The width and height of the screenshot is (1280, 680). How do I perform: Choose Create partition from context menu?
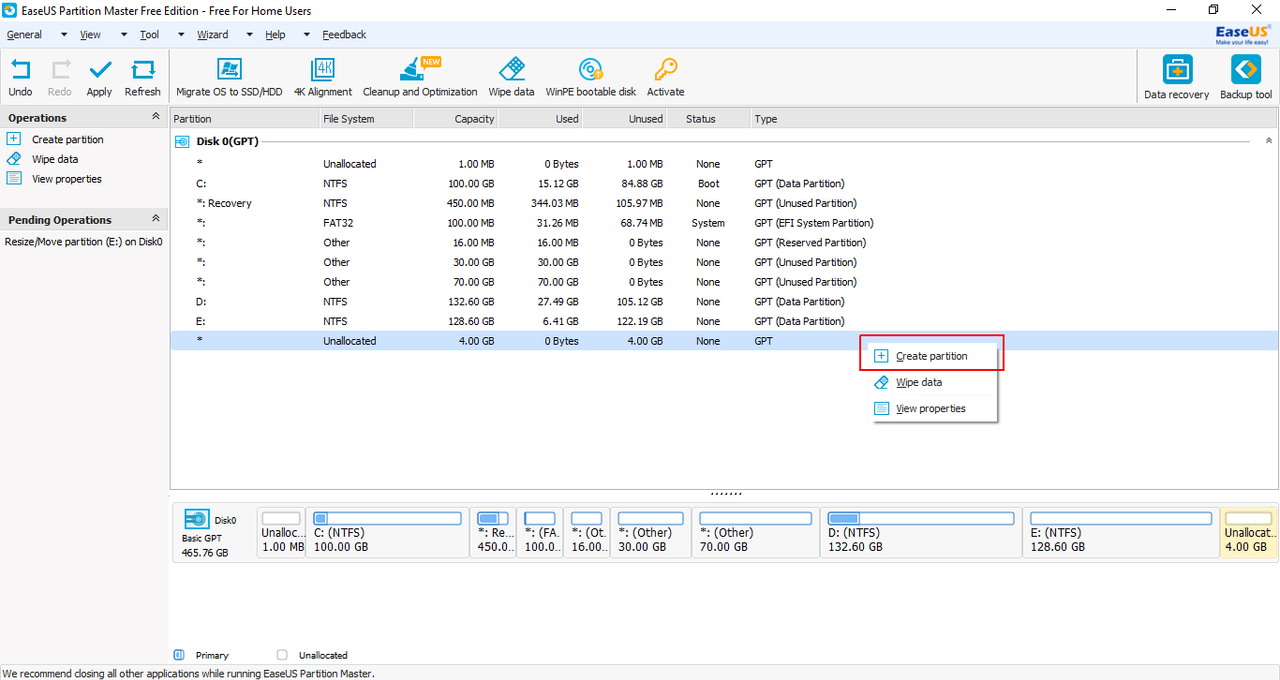pos(931,356)
